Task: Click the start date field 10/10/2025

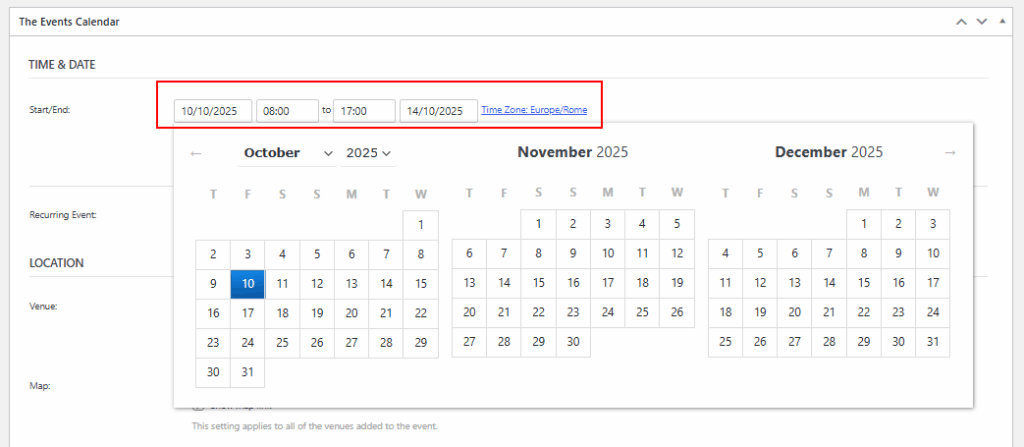Action: pyautogui.click(x=212, y=111)
